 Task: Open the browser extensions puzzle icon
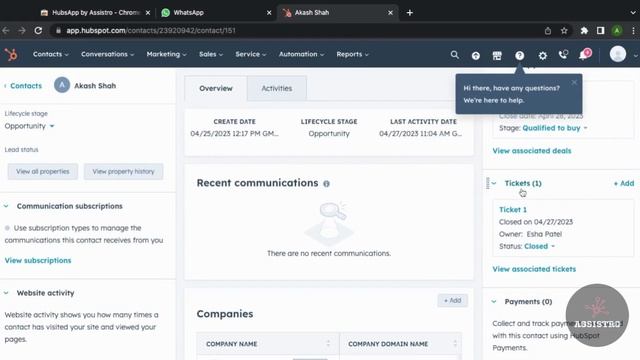click(x=584, y=31)
